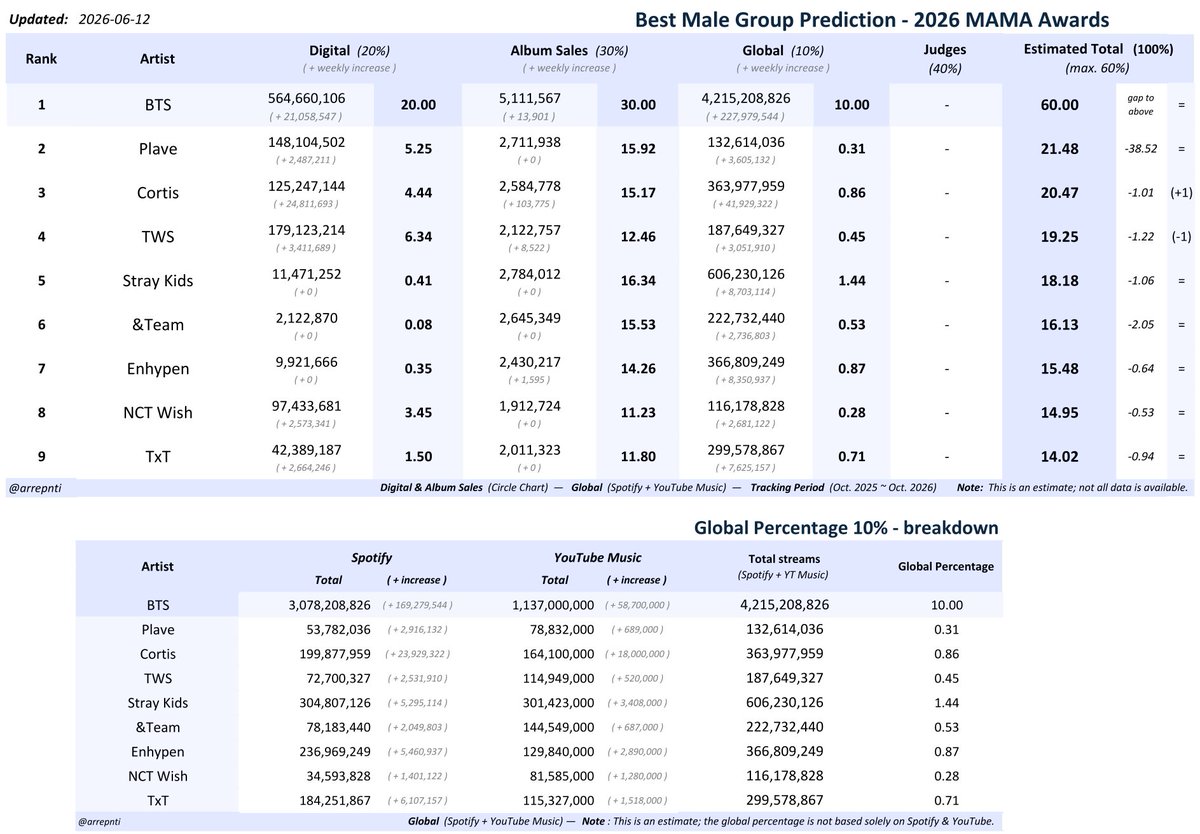Click Enhypen estimated total 15.48
The height and width of the screenshot is (834, 1200).
(x=1059, y=369)
